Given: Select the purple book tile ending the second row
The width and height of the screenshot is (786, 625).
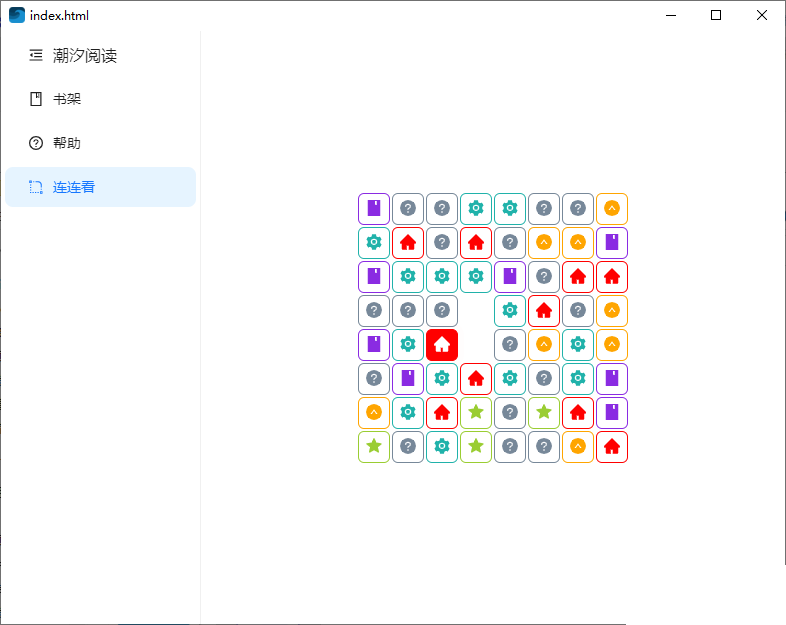Looking at the screenshot, I should [x=612, y=243].
